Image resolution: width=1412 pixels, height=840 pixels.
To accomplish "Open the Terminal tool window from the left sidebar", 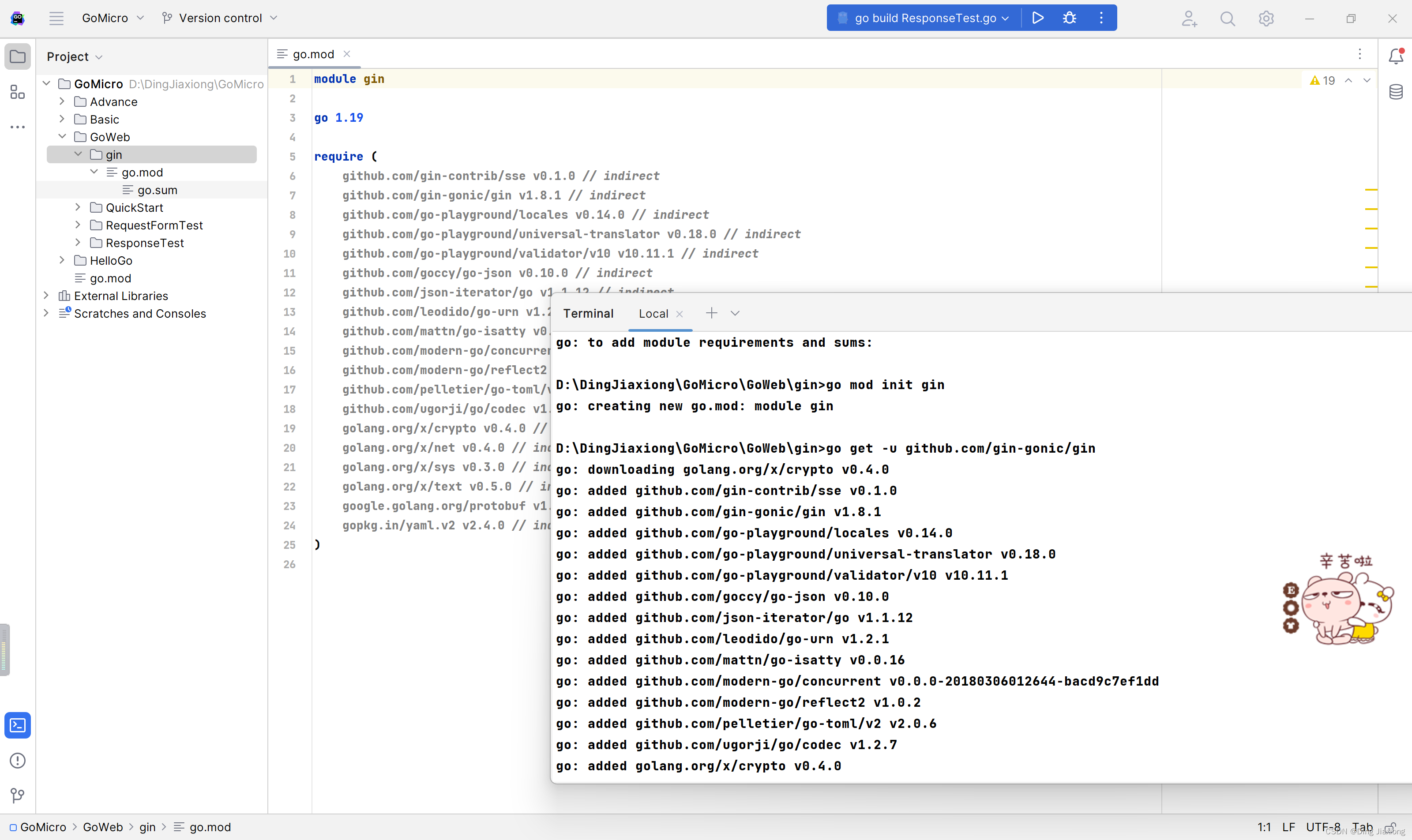I will [x=18, y=725].
